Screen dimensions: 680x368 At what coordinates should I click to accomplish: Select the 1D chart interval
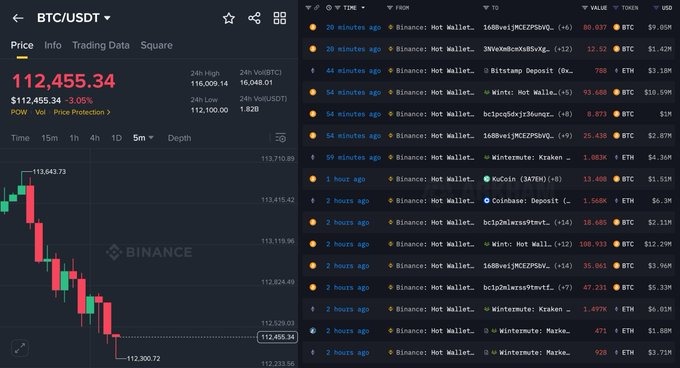coord(116,138)
